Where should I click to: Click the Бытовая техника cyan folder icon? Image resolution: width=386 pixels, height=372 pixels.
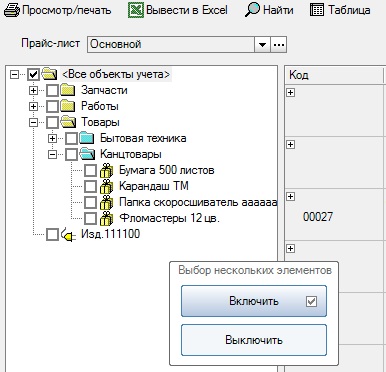(87, 138)
